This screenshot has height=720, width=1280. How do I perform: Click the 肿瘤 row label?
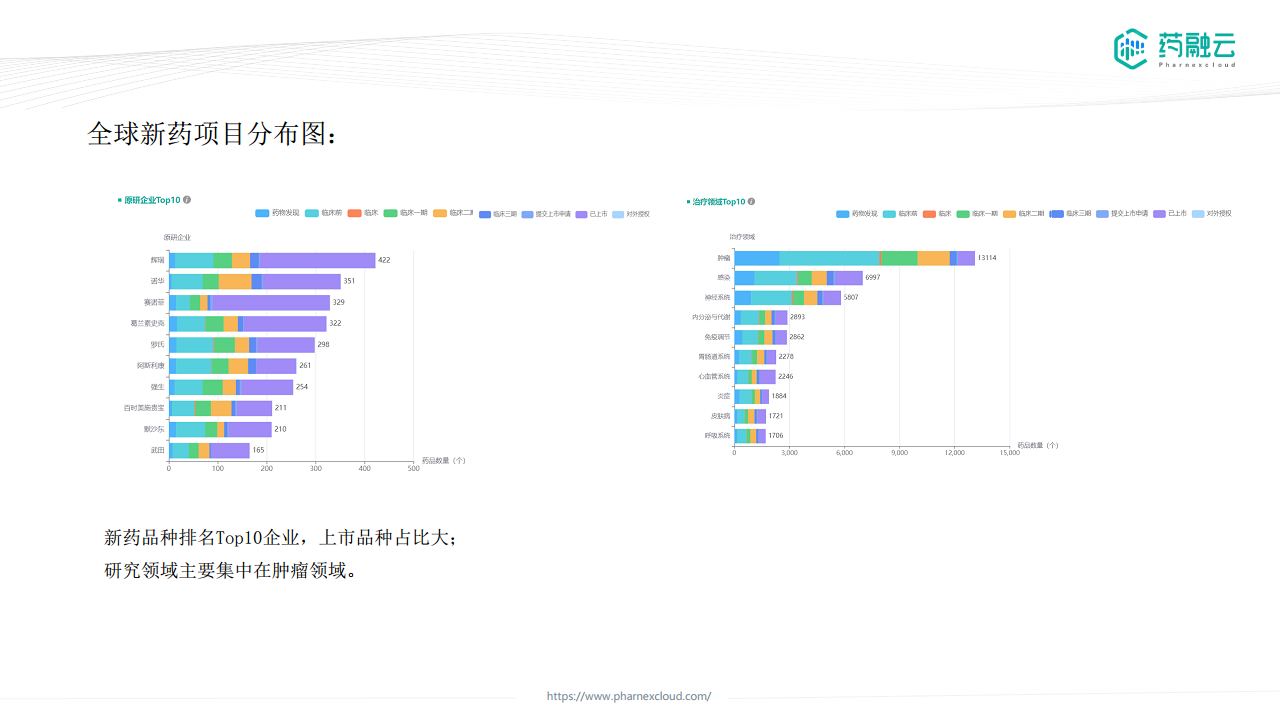[723, 258]
